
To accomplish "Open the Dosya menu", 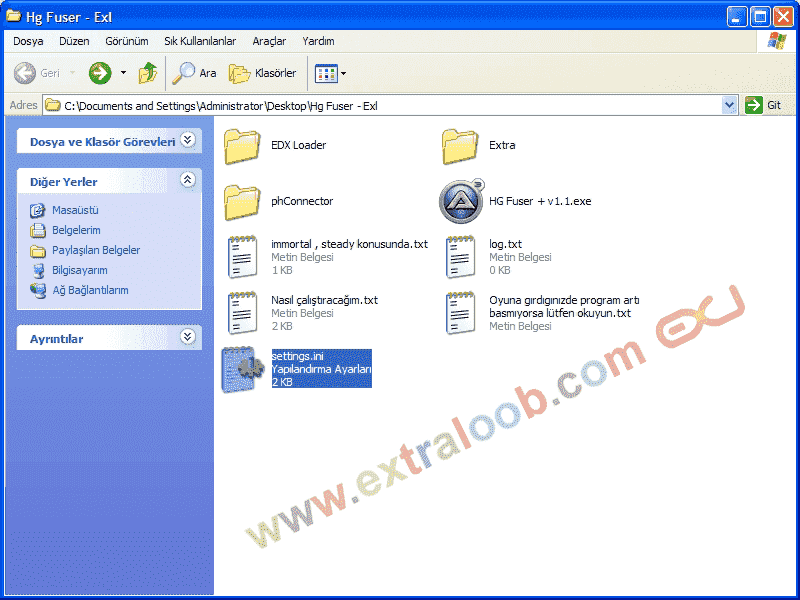I will tap(28, 41).
